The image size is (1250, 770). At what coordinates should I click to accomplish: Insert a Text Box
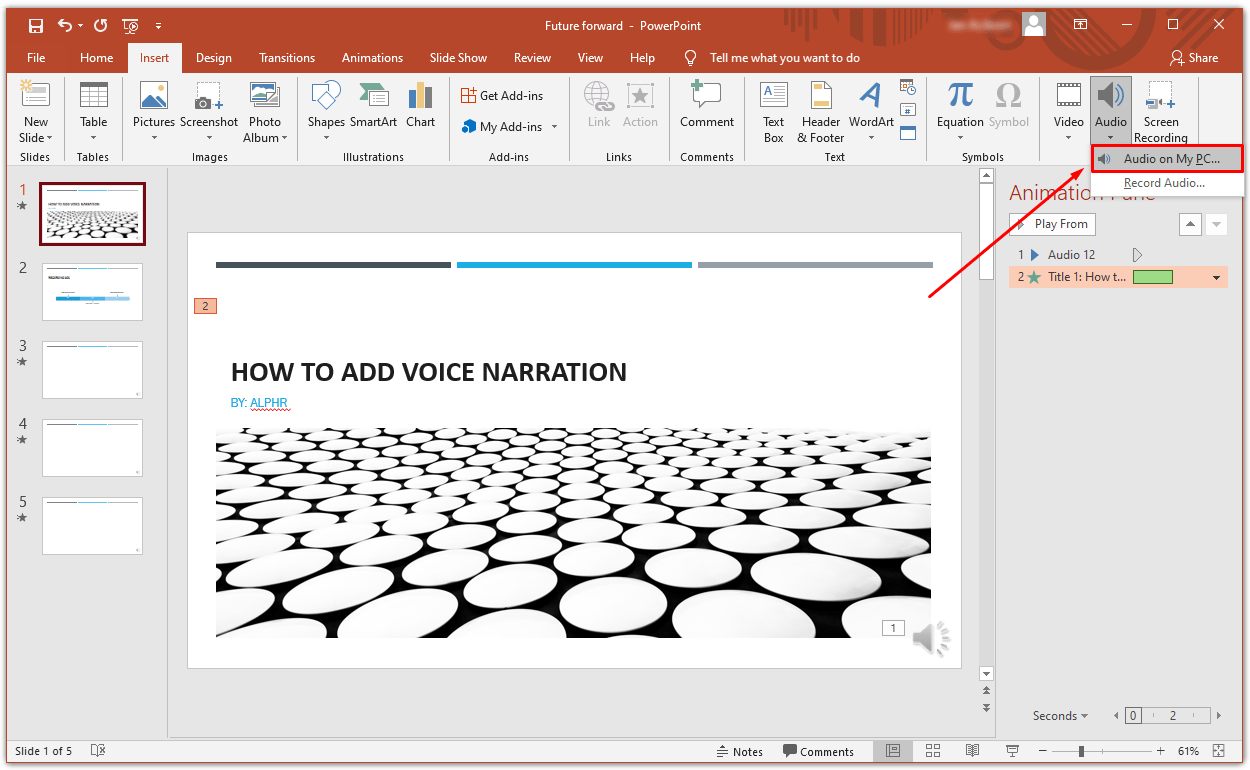click(x=773, y=110)
